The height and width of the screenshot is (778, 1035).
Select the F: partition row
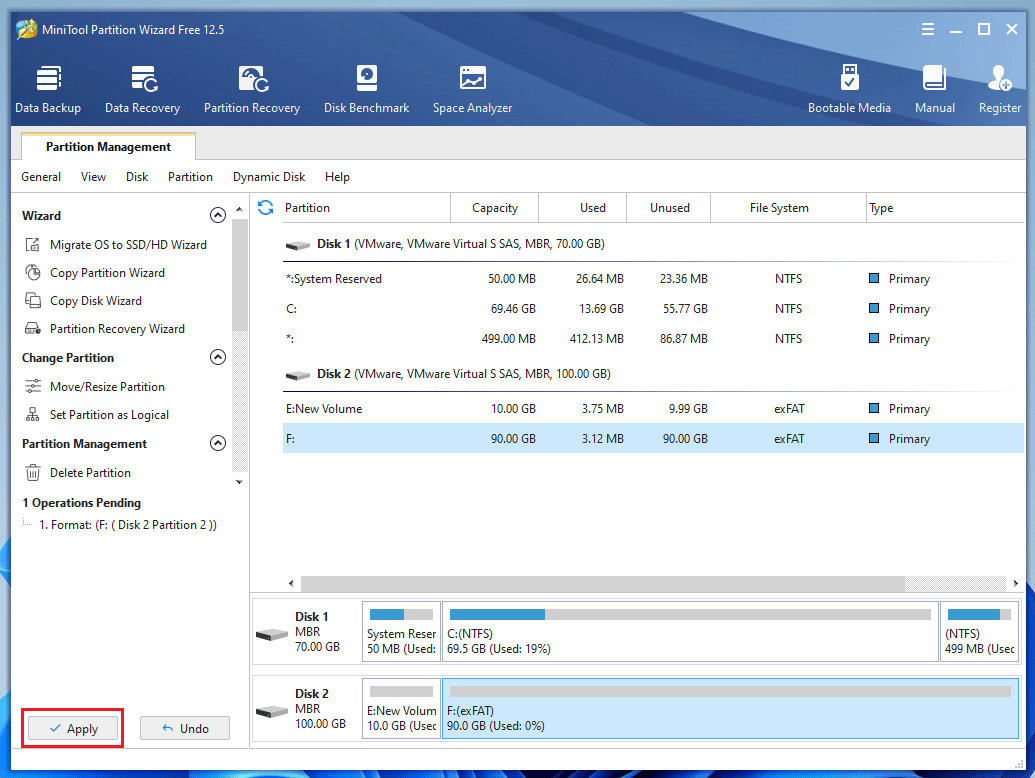coord(653,439)
